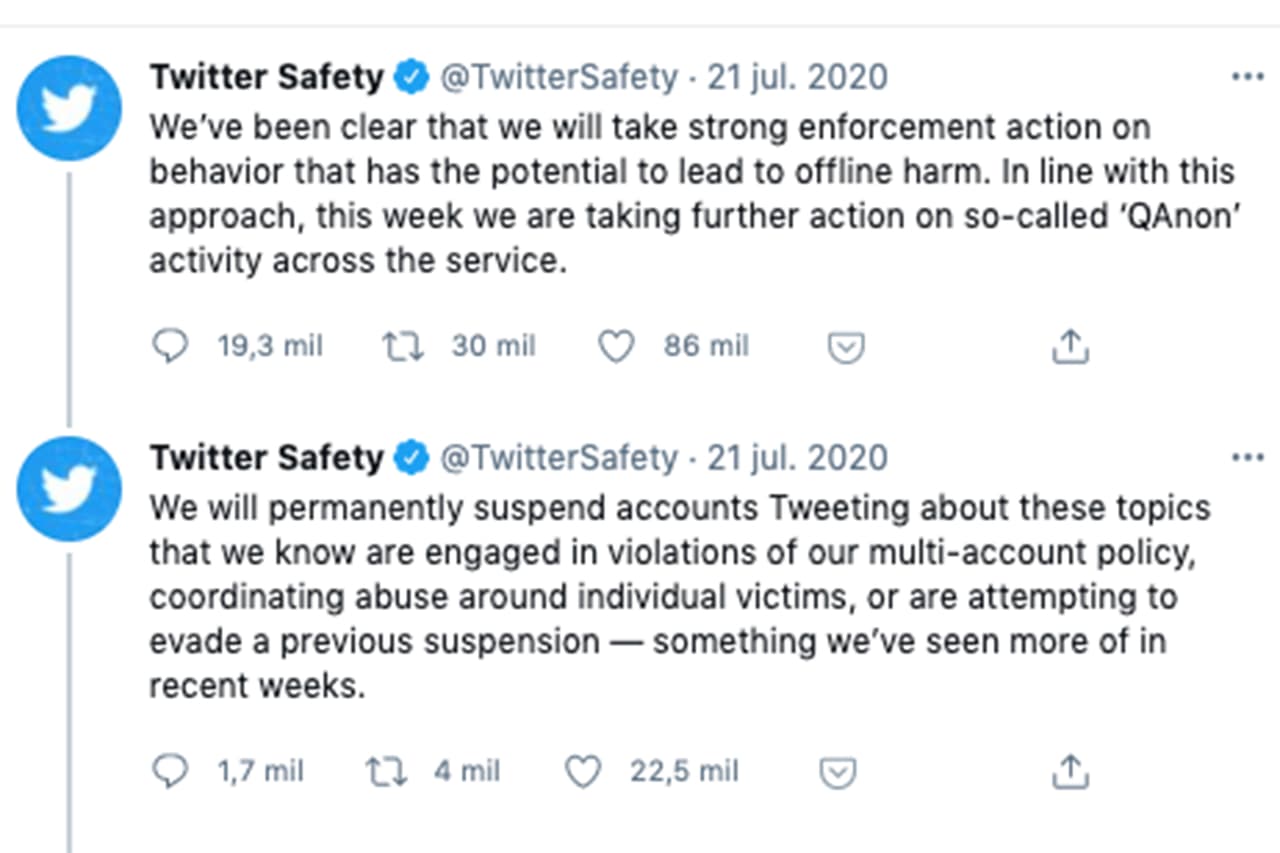Screen dimensions: 1280x853
Task: Retweet the first Twitter Safety tweet
Action: click(404, 347)
